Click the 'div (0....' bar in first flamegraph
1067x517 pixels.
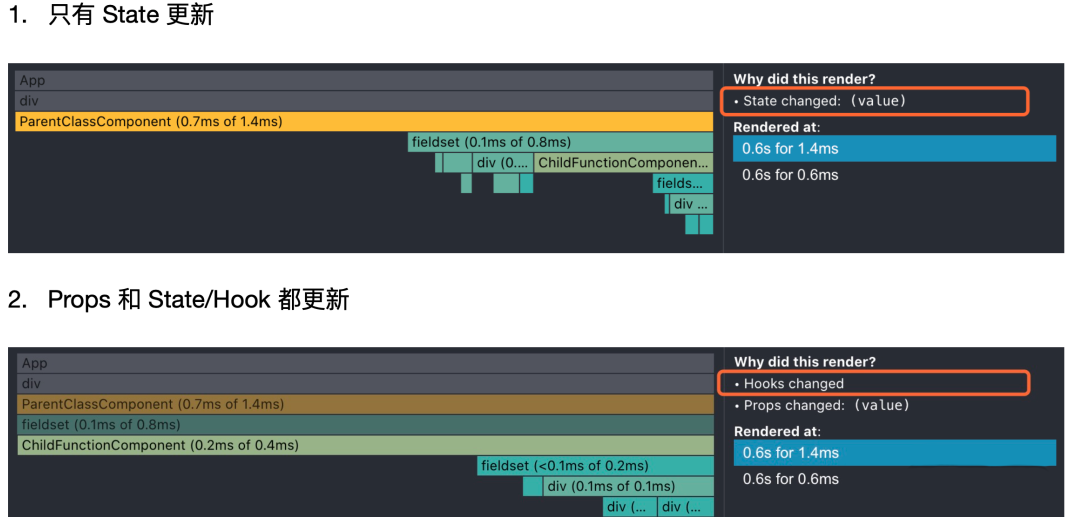coord(502,163)
